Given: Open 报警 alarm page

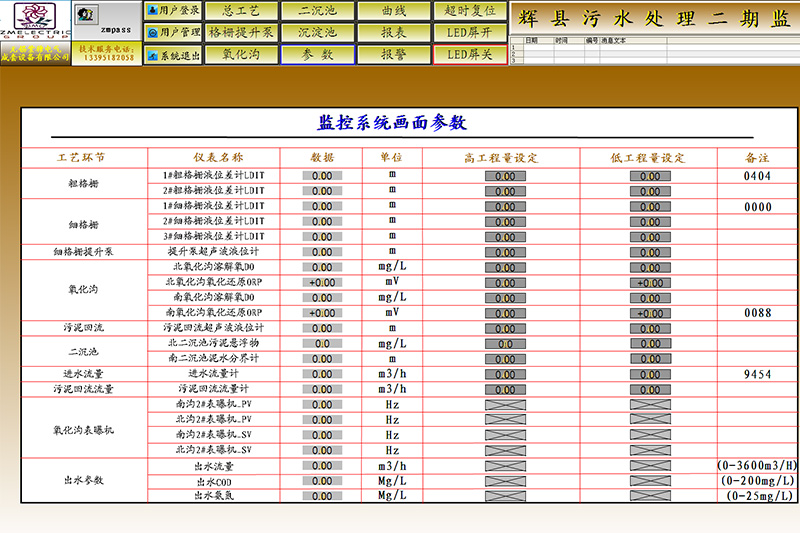Looking at the screenshot, I should point(394,55).
